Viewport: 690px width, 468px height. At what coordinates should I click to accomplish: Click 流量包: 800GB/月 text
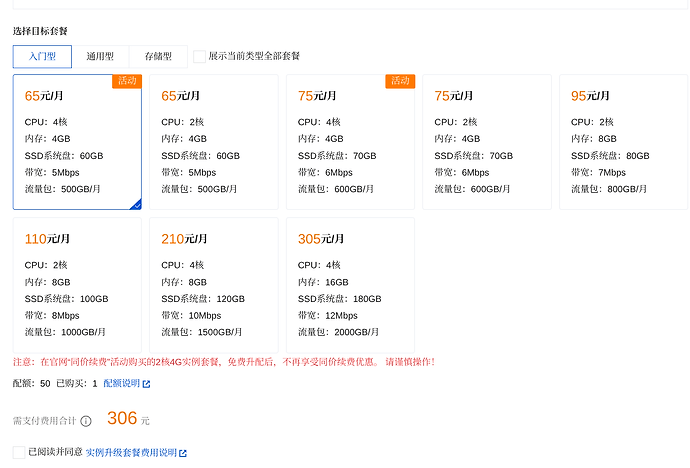(x=609, y=189)
